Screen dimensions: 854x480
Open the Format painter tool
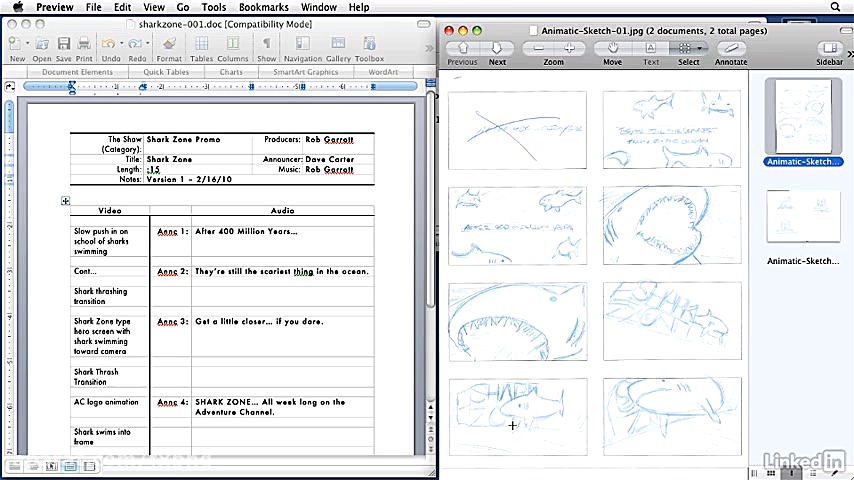coord(169,46)
